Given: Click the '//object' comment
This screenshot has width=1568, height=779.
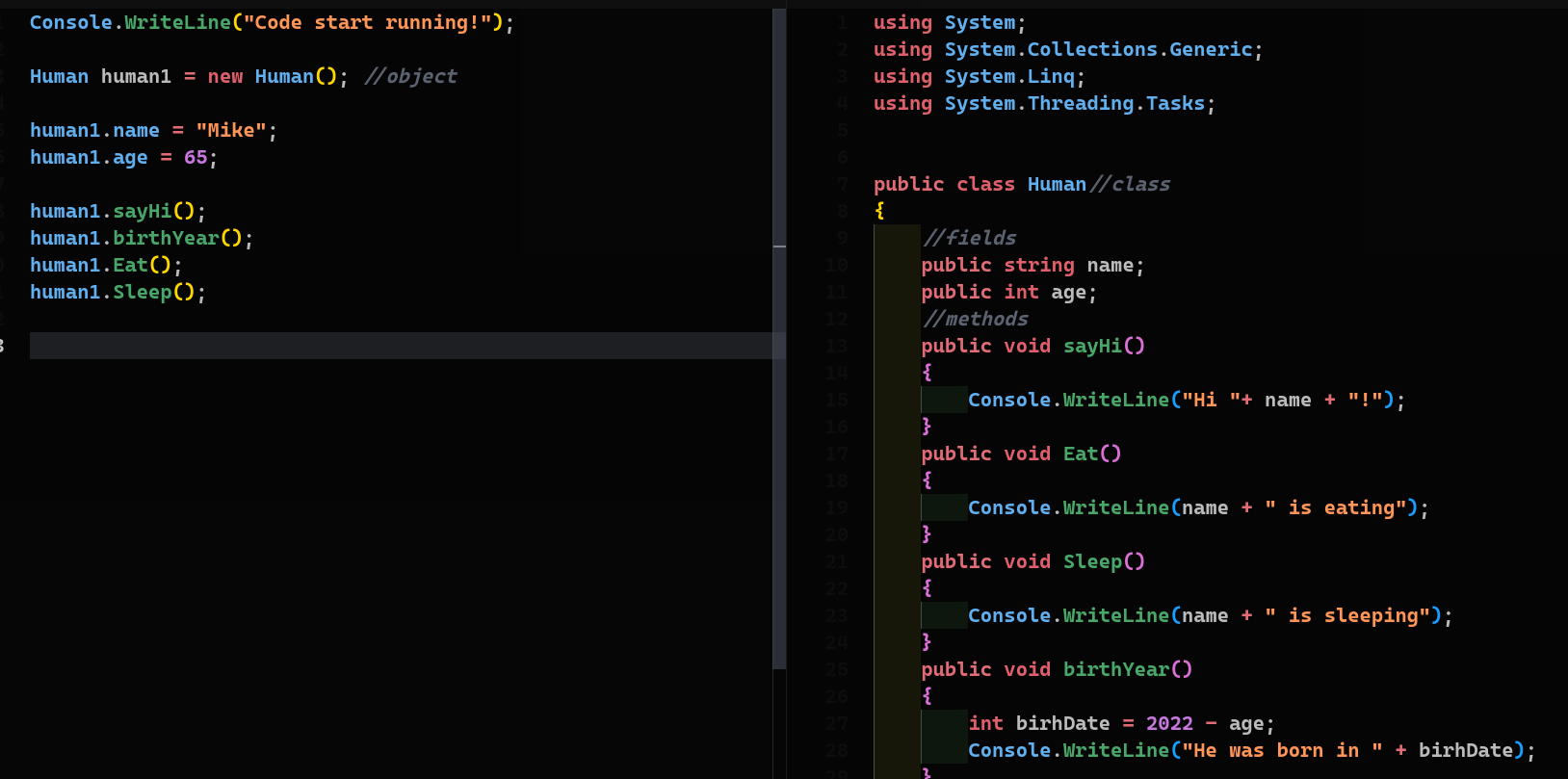Looking at the screenshot, I should [x=411, y=76].
